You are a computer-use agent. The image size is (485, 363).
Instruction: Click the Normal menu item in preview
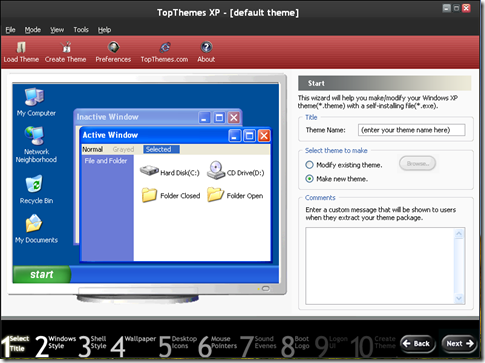[x=92, y=149]
